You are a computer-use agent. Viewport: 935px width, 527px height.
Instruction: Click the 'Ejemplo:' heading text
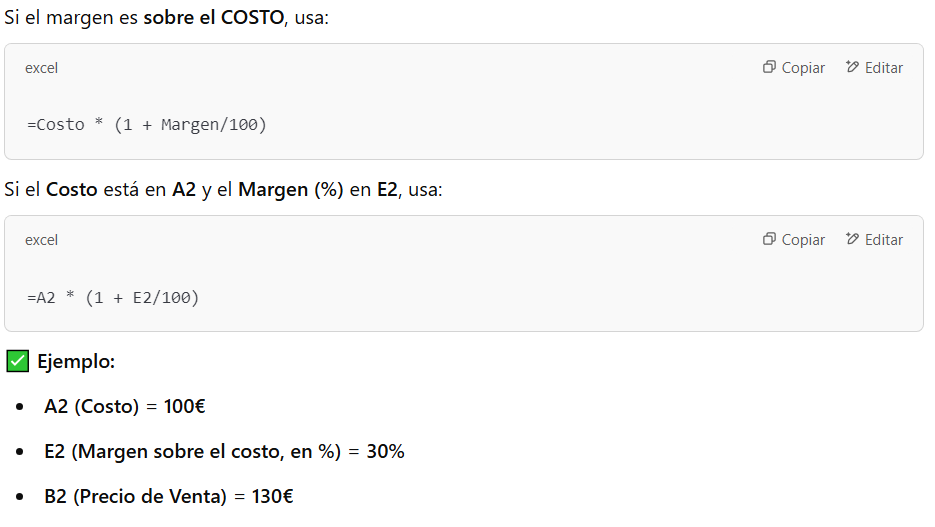click(76, 362)
